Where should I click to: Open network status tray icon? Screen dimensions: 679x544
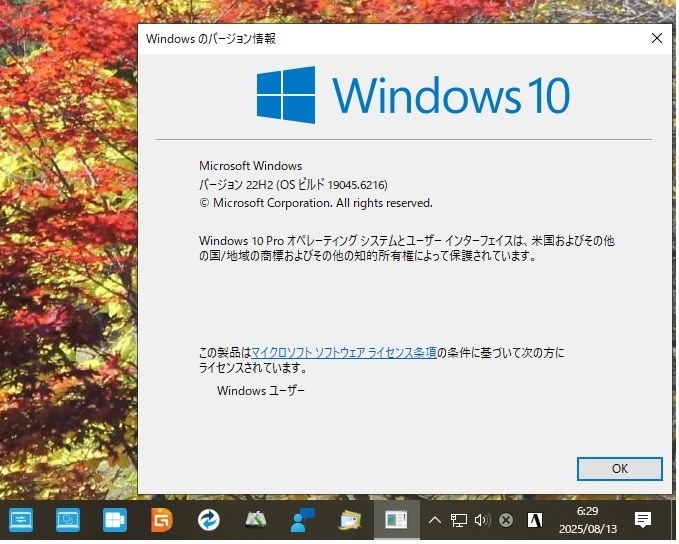[459, 520]
